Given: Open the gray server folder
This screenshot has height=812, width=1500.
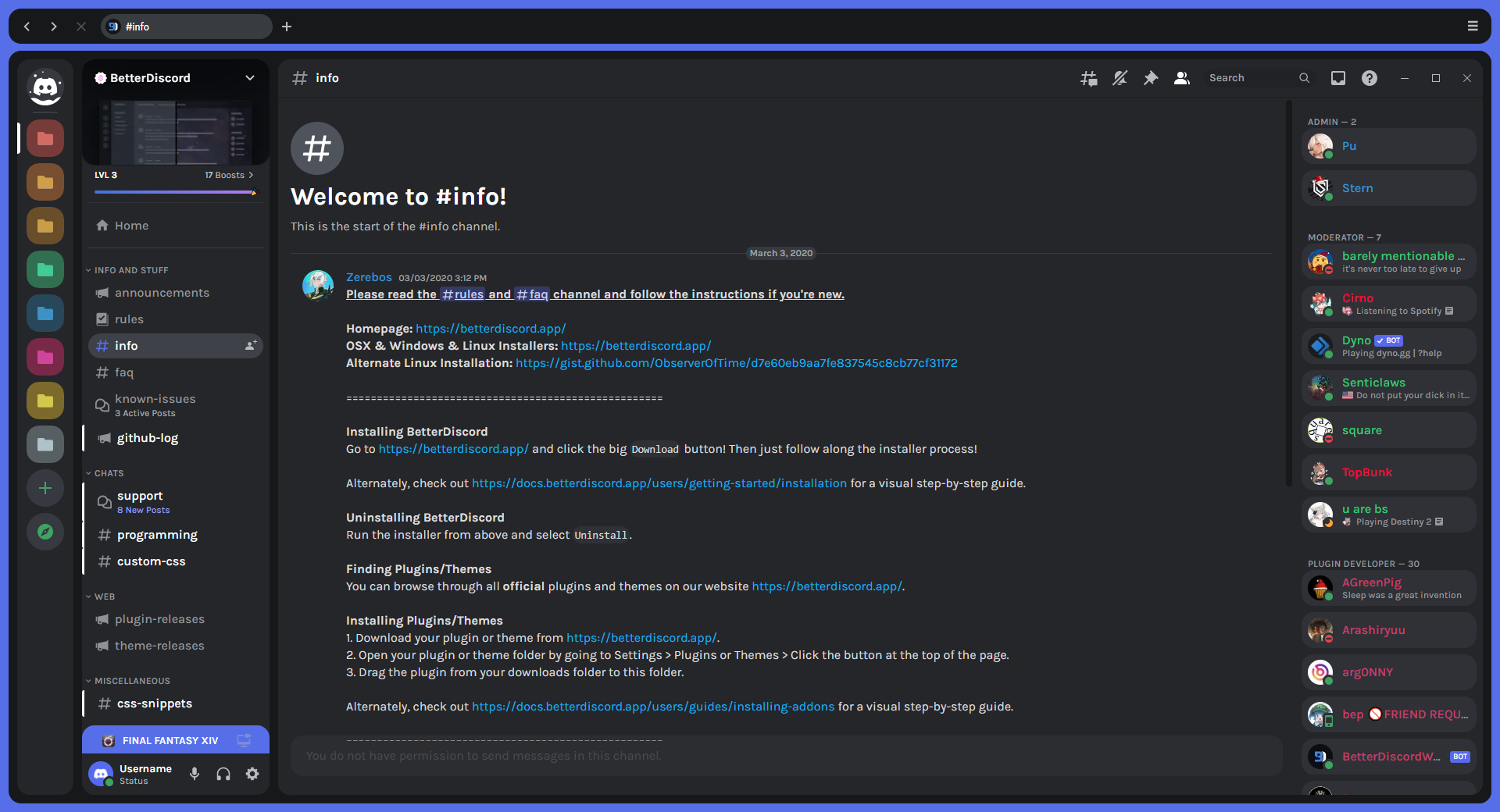Looking at the screenshot, I should click(x=45, y=444).
